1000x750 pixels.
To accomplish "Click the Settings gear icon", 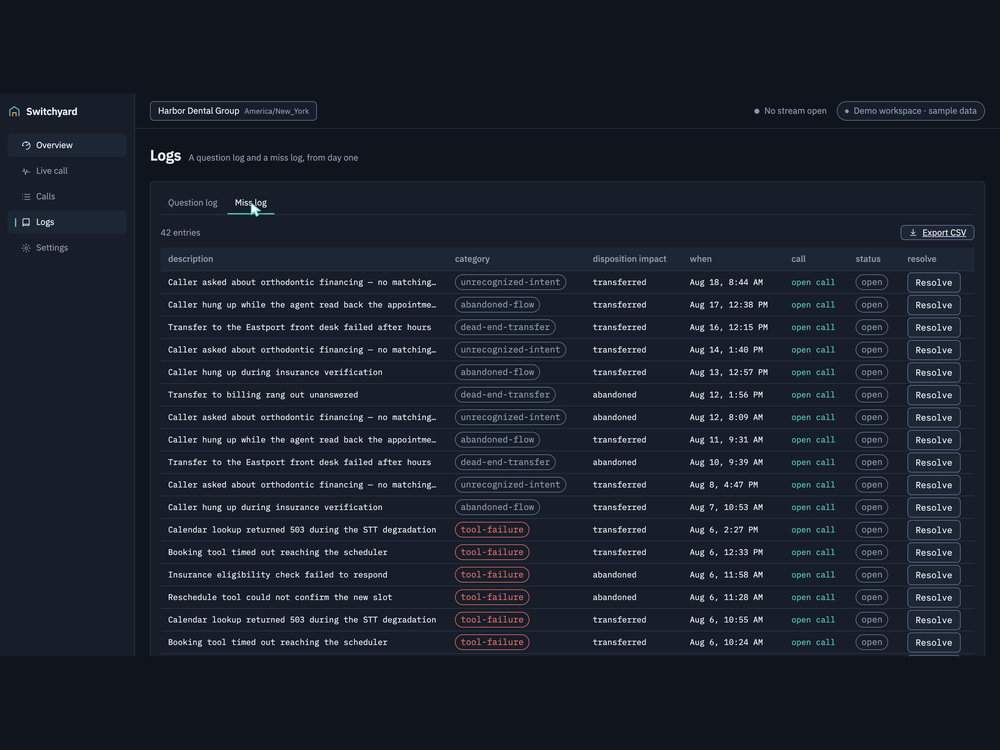I will point(26,247).
